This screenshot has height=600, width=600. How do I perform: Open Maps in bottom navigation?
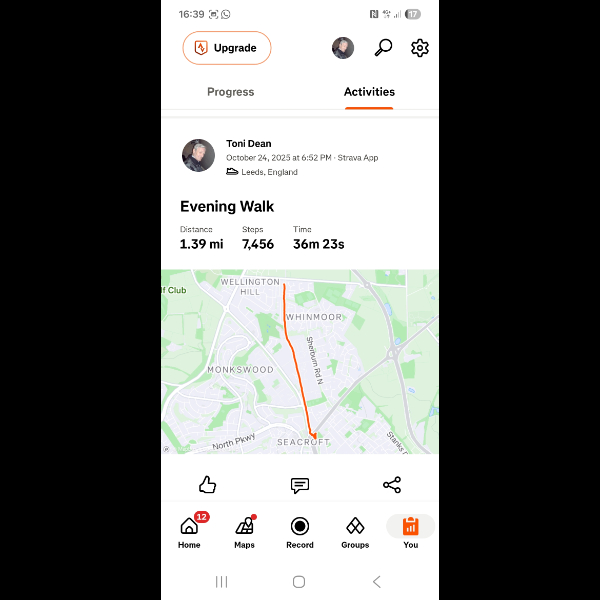(245, 531)
